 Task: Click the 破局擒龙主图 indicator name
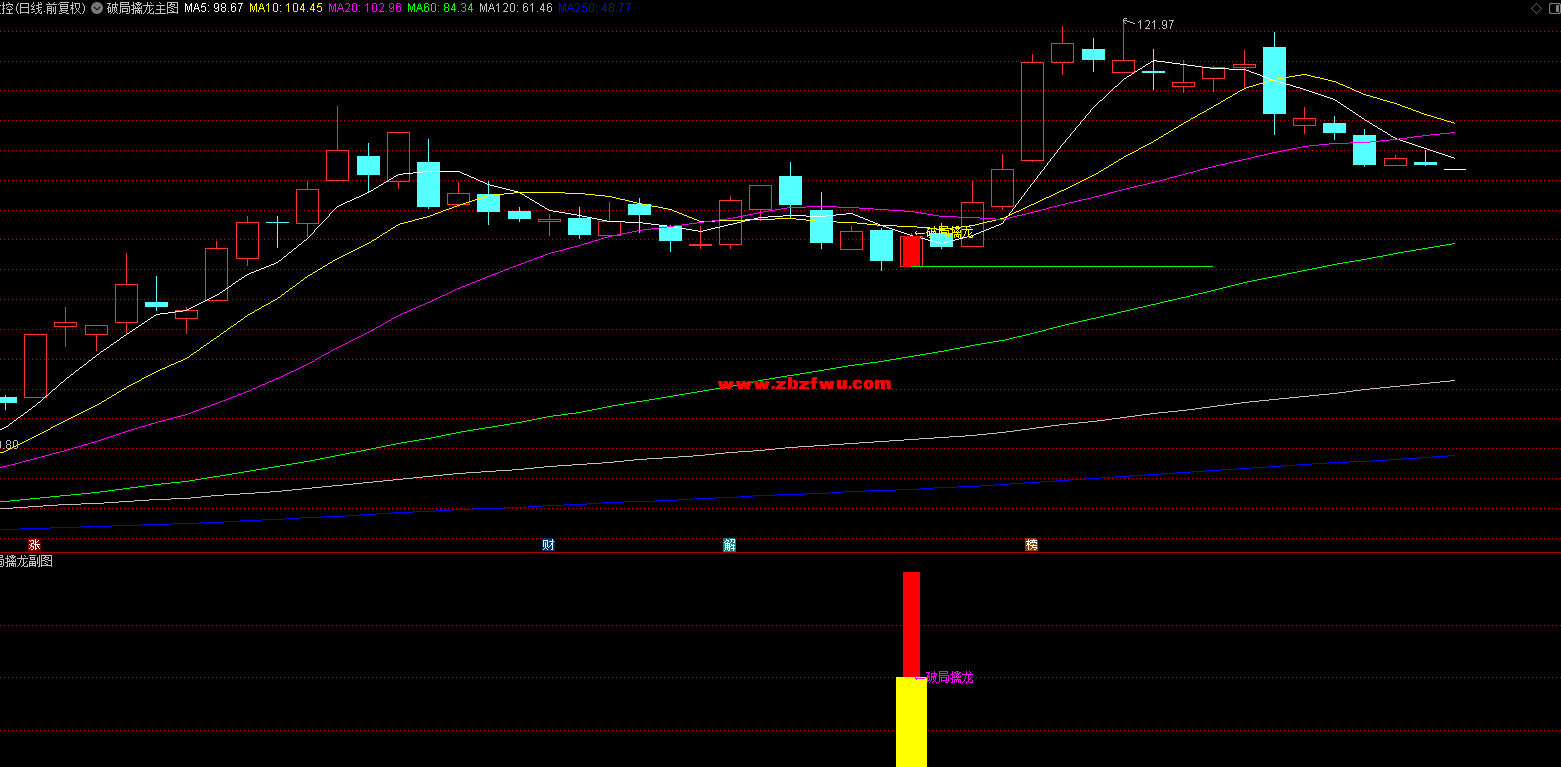coord(143,8)
